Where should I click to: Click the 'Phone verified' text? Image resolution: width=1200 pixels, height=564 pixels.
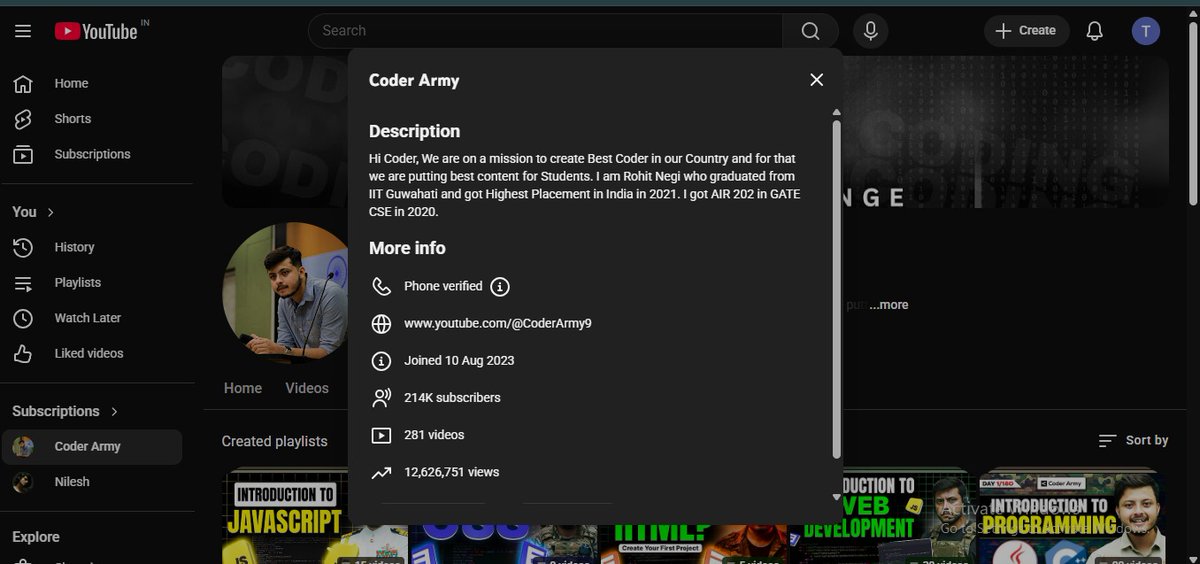[443, 287]
